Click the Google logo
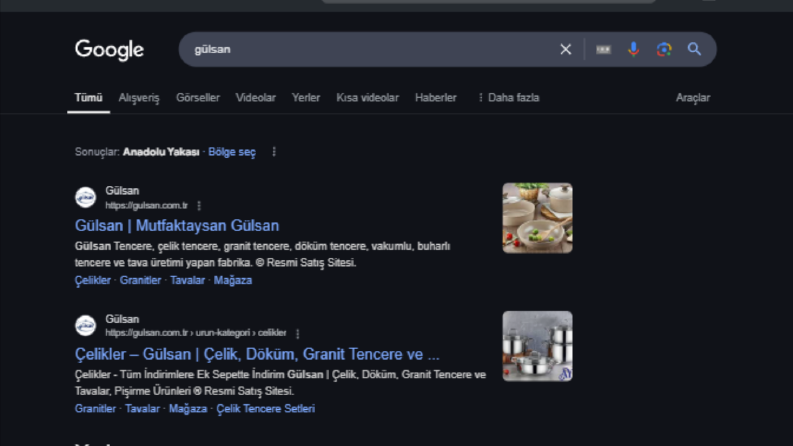Screen dimensions: 793x446 click(109, 50)
